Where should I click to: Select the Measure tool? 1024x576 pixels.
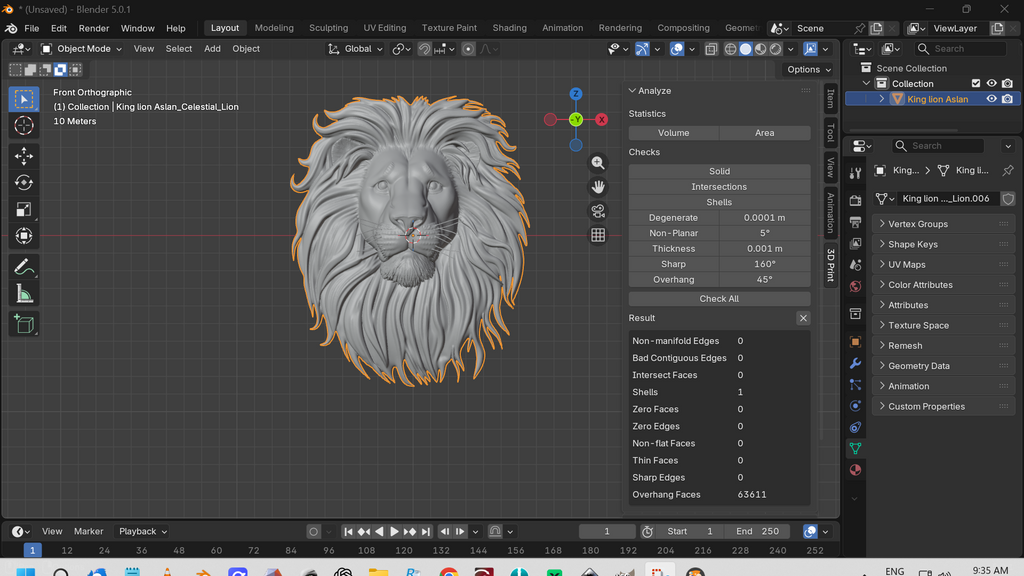click(x=24, y=294)
